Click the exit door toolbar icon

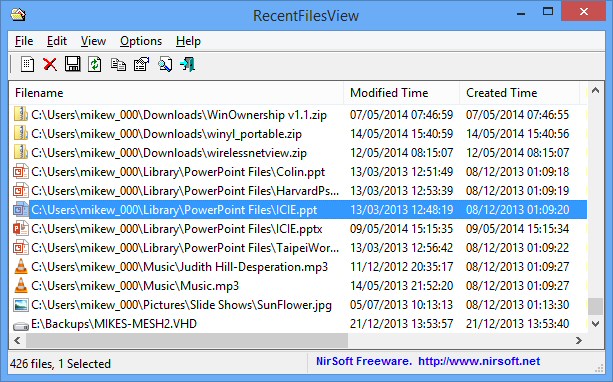point(188,64)
